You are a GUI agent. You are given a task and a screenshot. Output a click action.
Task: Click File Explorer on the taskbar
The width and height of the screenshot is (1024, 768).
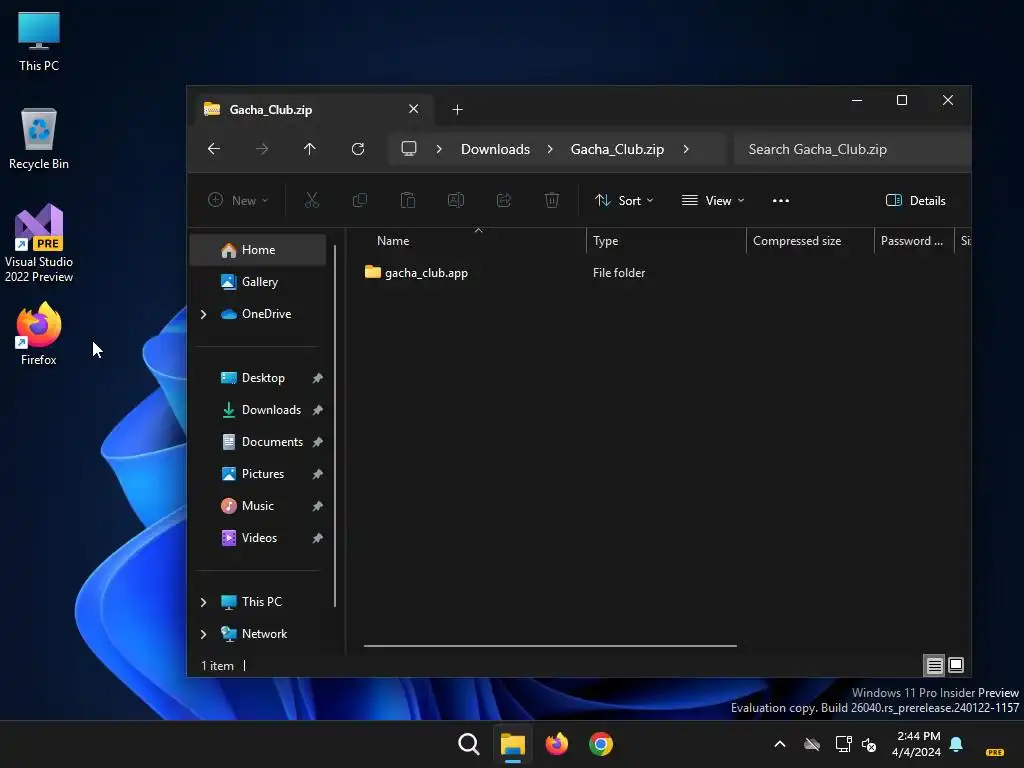513,744
